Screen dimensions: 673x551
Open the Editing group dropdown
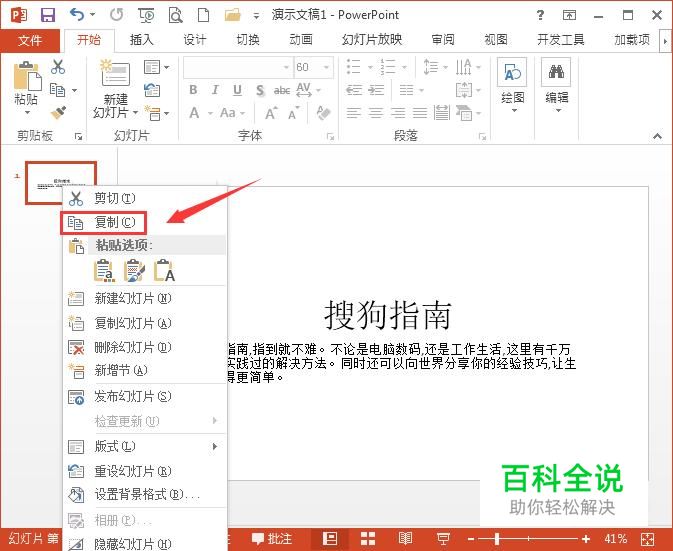[556, 86]
